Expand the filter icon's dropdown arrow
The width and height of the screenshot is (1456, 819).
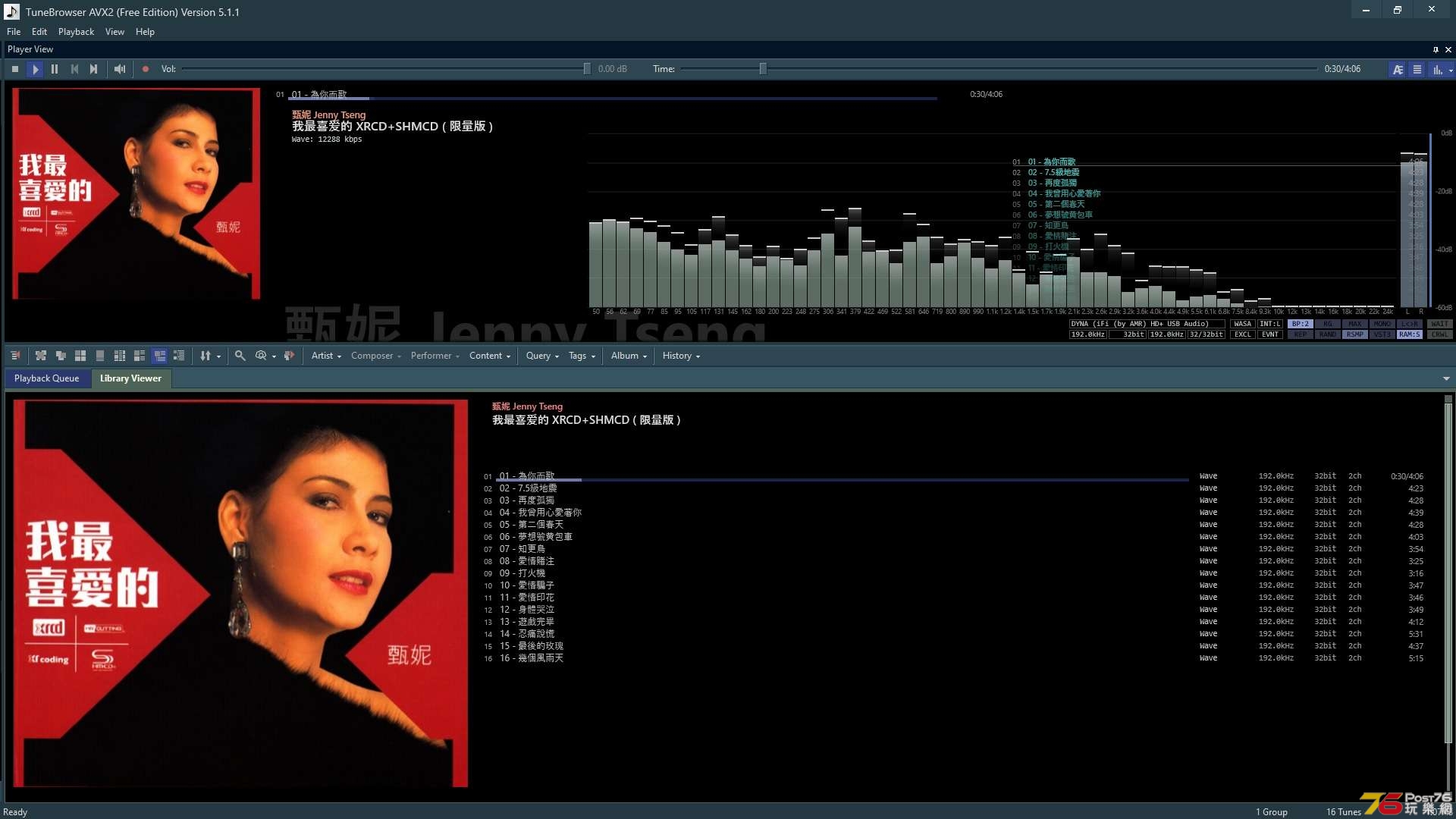pos(274,356)
